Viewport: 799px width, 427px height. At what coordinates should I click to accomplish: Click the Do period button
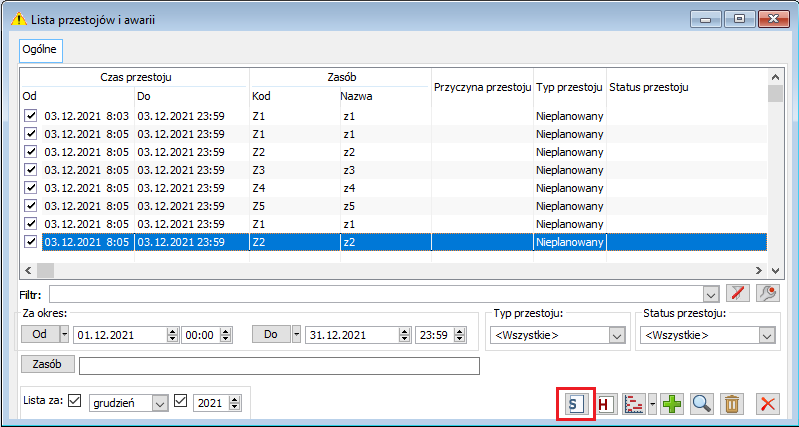point(272,334)
